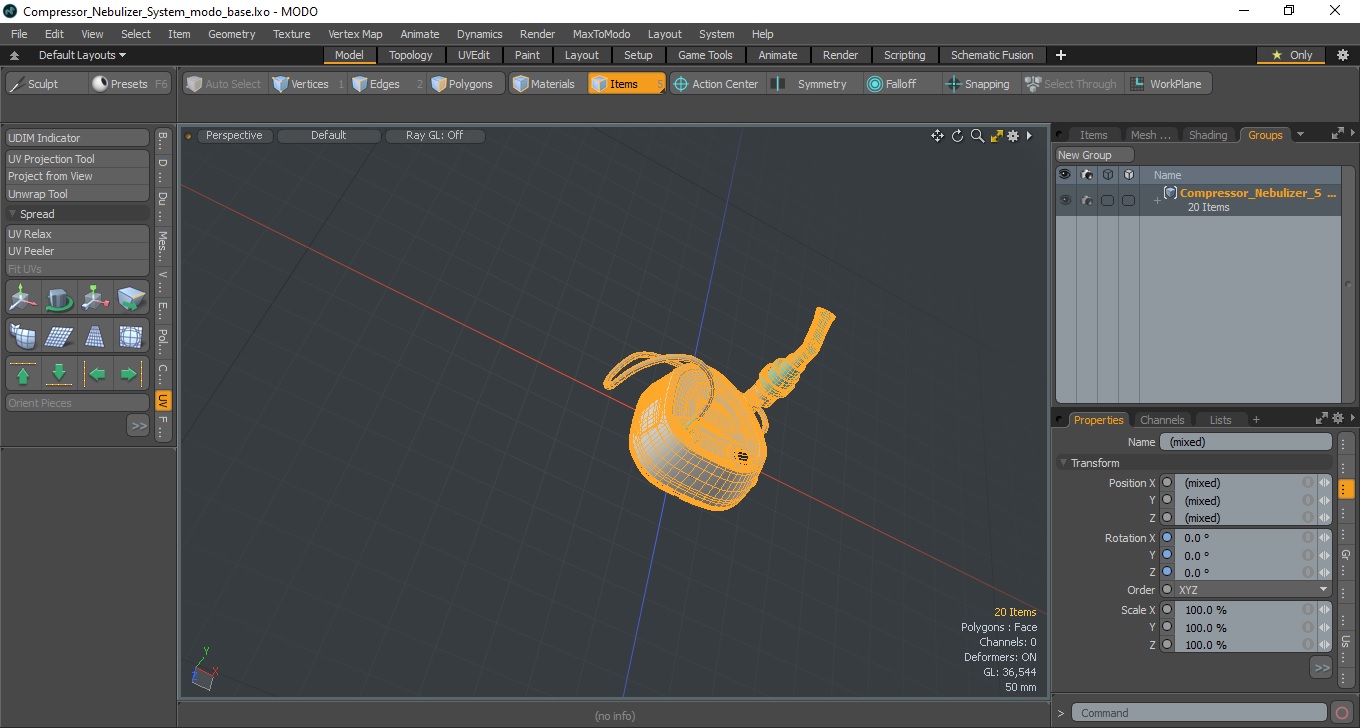Click the New Group button
1360x728 pixels.
coord(1095,155)
